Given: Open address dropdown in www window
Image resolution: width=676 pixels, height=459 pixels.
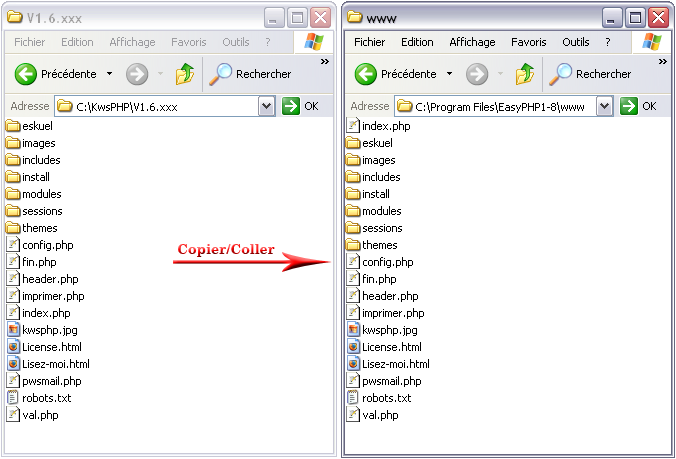Looking at the screenshot, I should (605, 106).
